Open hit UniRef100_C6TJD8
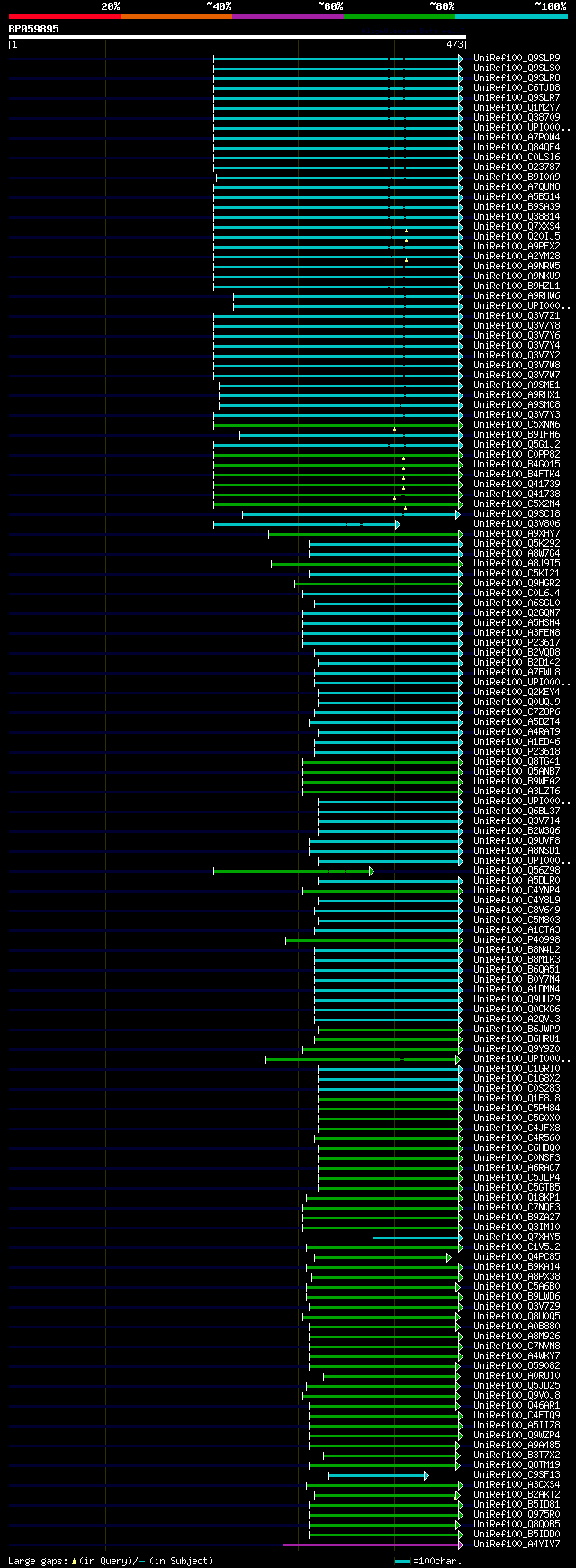 tap(517, 87)
